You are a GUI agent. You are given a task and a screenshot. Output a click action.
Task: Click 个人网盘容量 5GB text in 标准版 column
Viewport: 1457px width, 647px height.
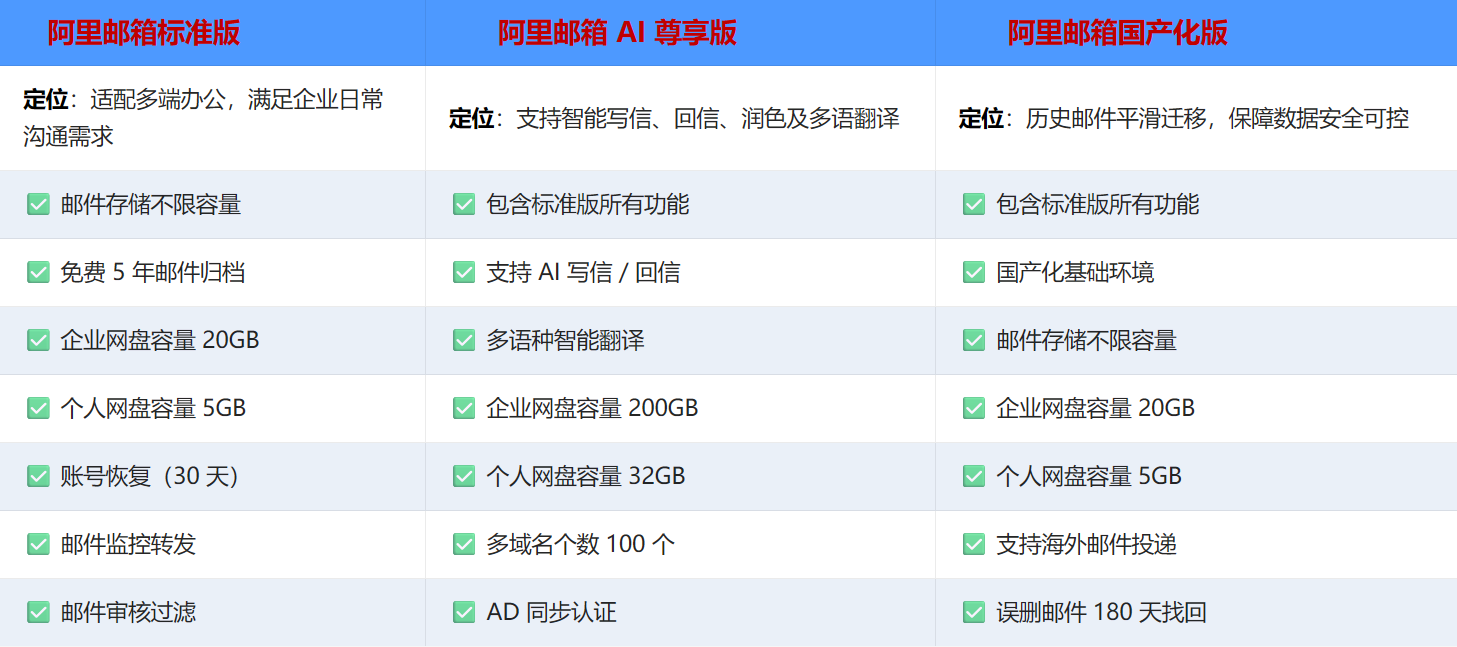point(153,408)
